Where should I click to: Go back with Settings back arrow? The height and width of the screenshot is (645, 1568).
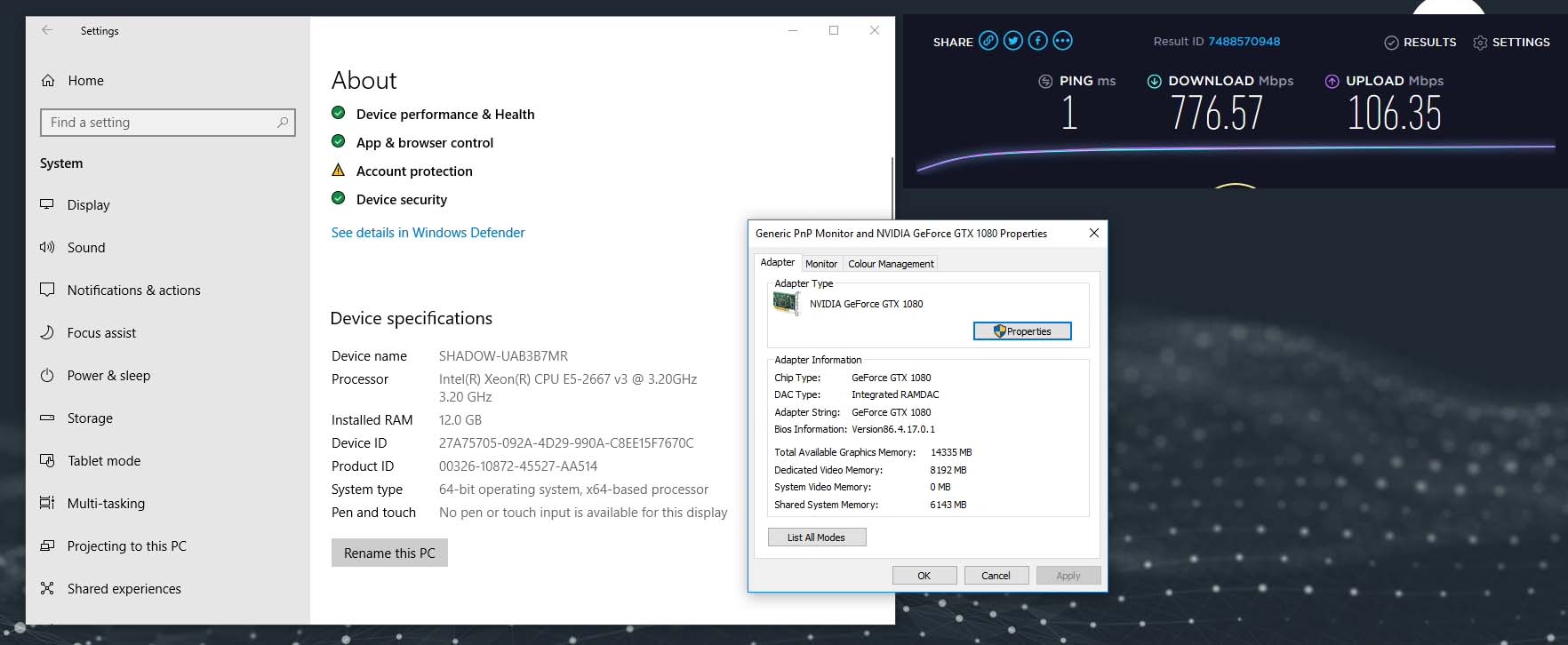point(47,30)
